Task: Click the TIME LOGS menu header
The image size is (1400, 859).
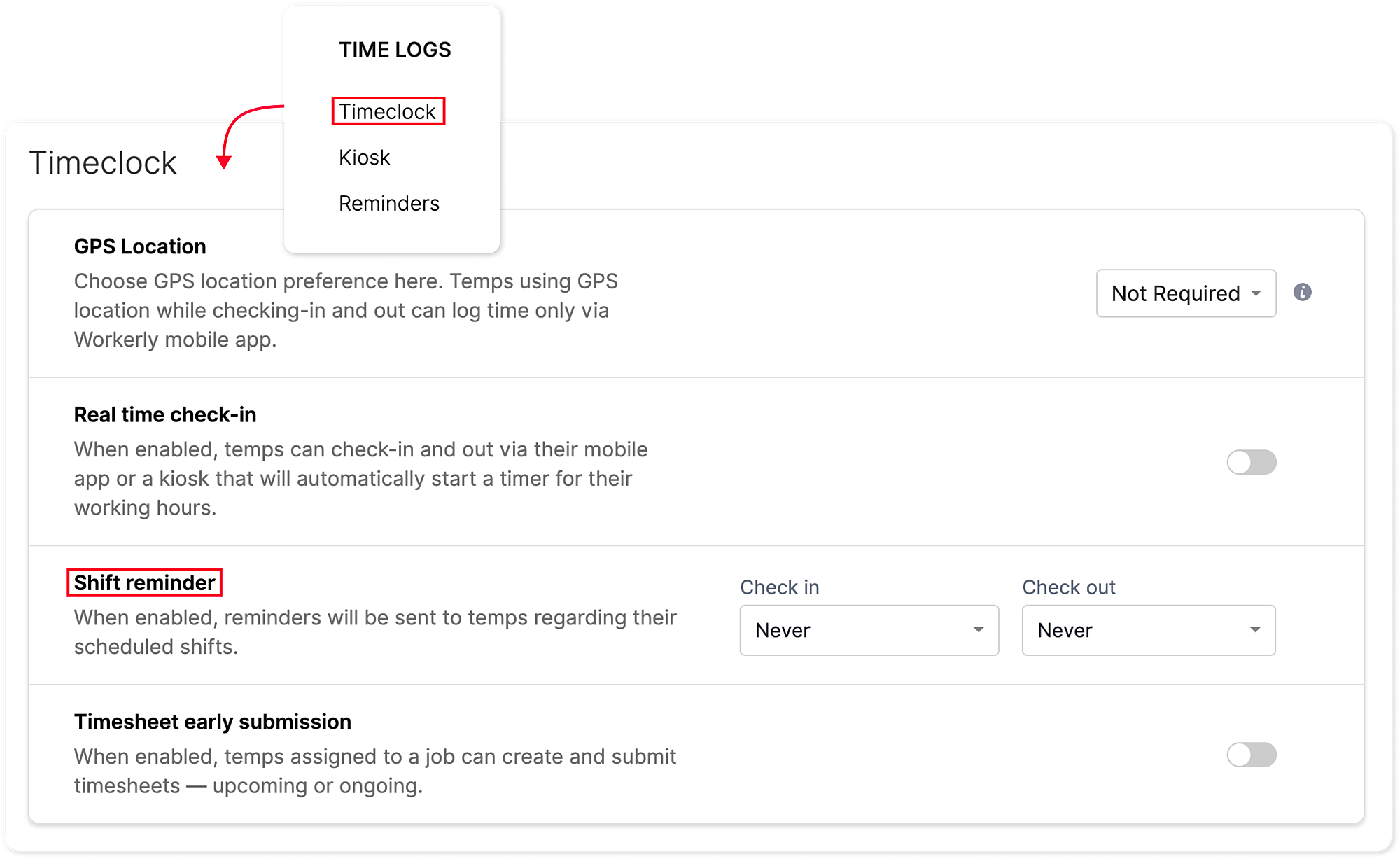Action: click(395, 50)
